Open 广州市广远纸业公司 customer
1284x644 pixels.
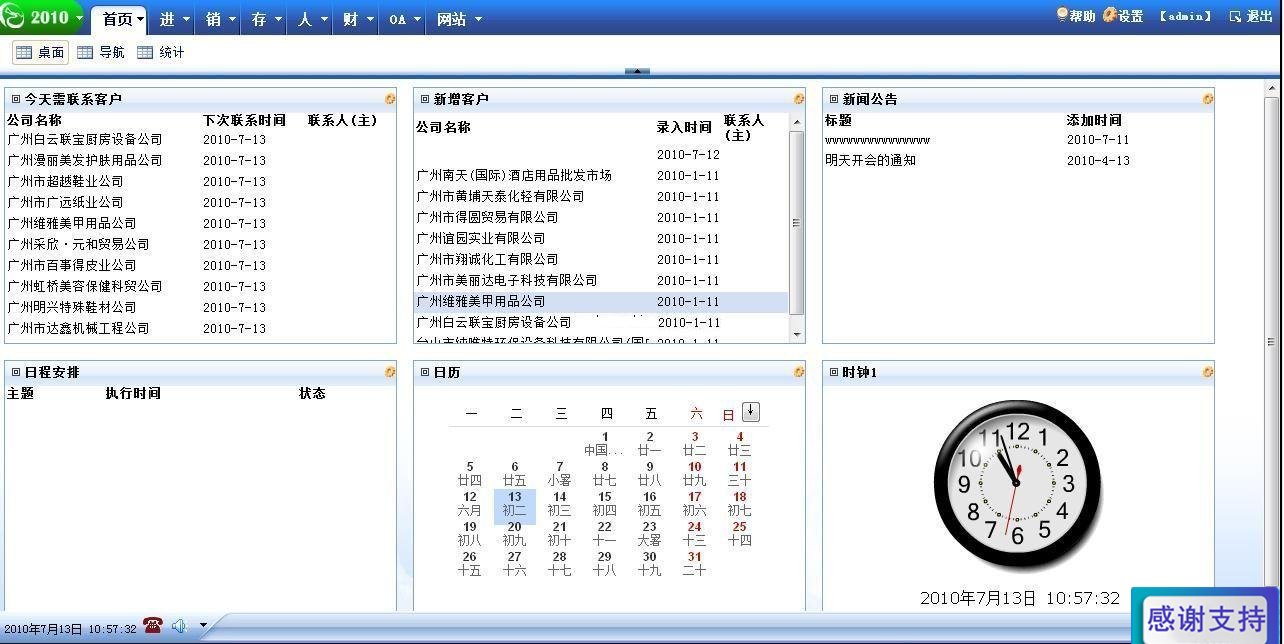(65, 202)
